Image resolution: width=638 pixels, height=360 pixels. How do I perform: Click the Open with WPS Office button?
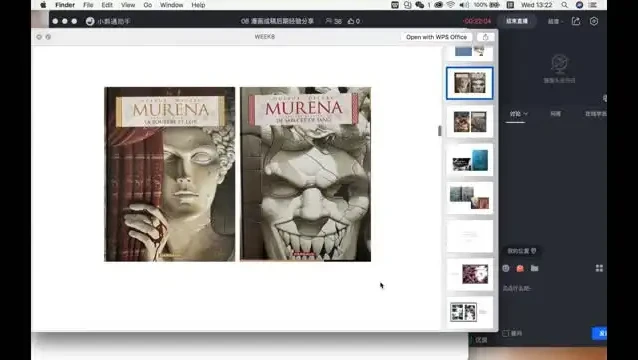pos(436,37)
